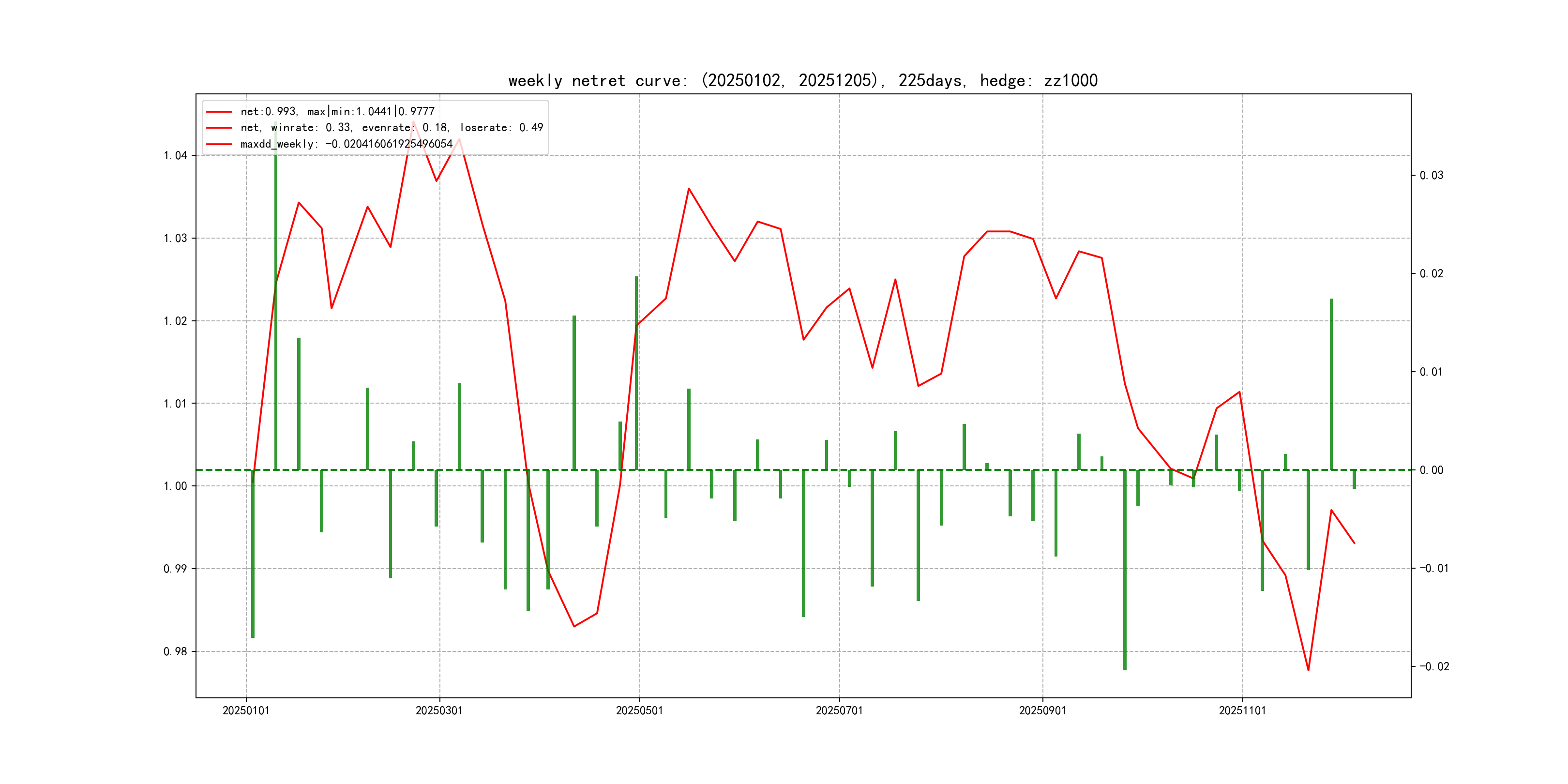Click the tall green positive bar after 20251101
This screenshot has width=1568, height=784.
(x=1331, y=383)
